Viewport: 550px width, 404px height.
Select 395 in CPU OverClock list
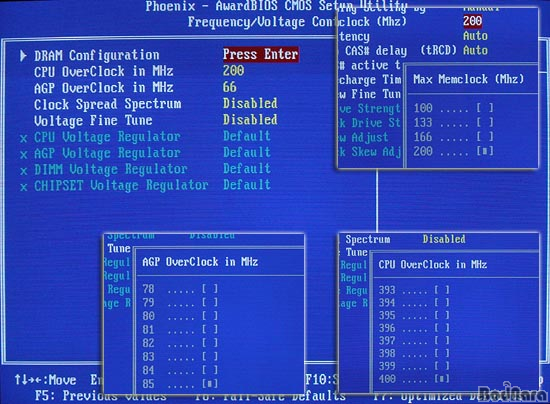tap(414, 315)
